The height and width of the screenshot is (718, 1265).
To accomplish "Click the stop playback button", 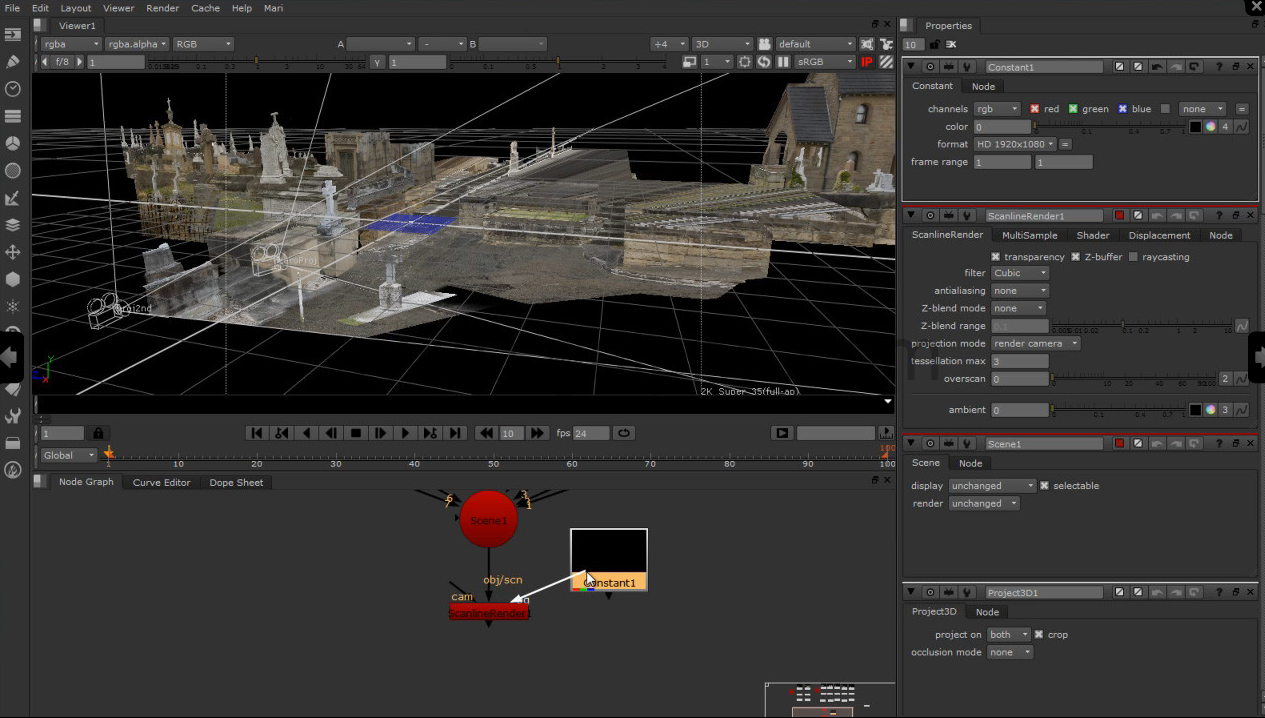I will (x=356, y=433).
